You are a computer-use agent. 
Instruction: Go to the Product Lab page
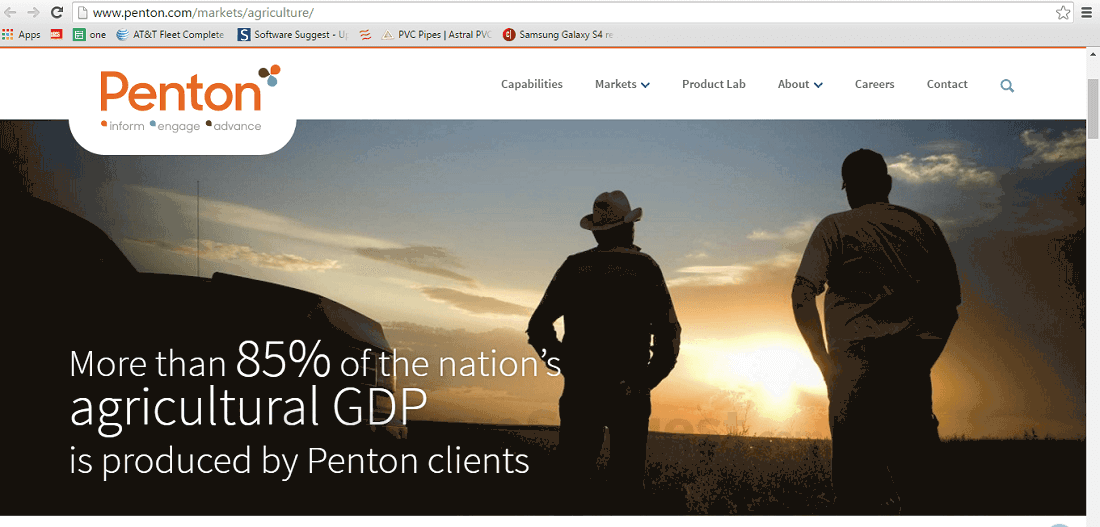[x=713, y=84]
